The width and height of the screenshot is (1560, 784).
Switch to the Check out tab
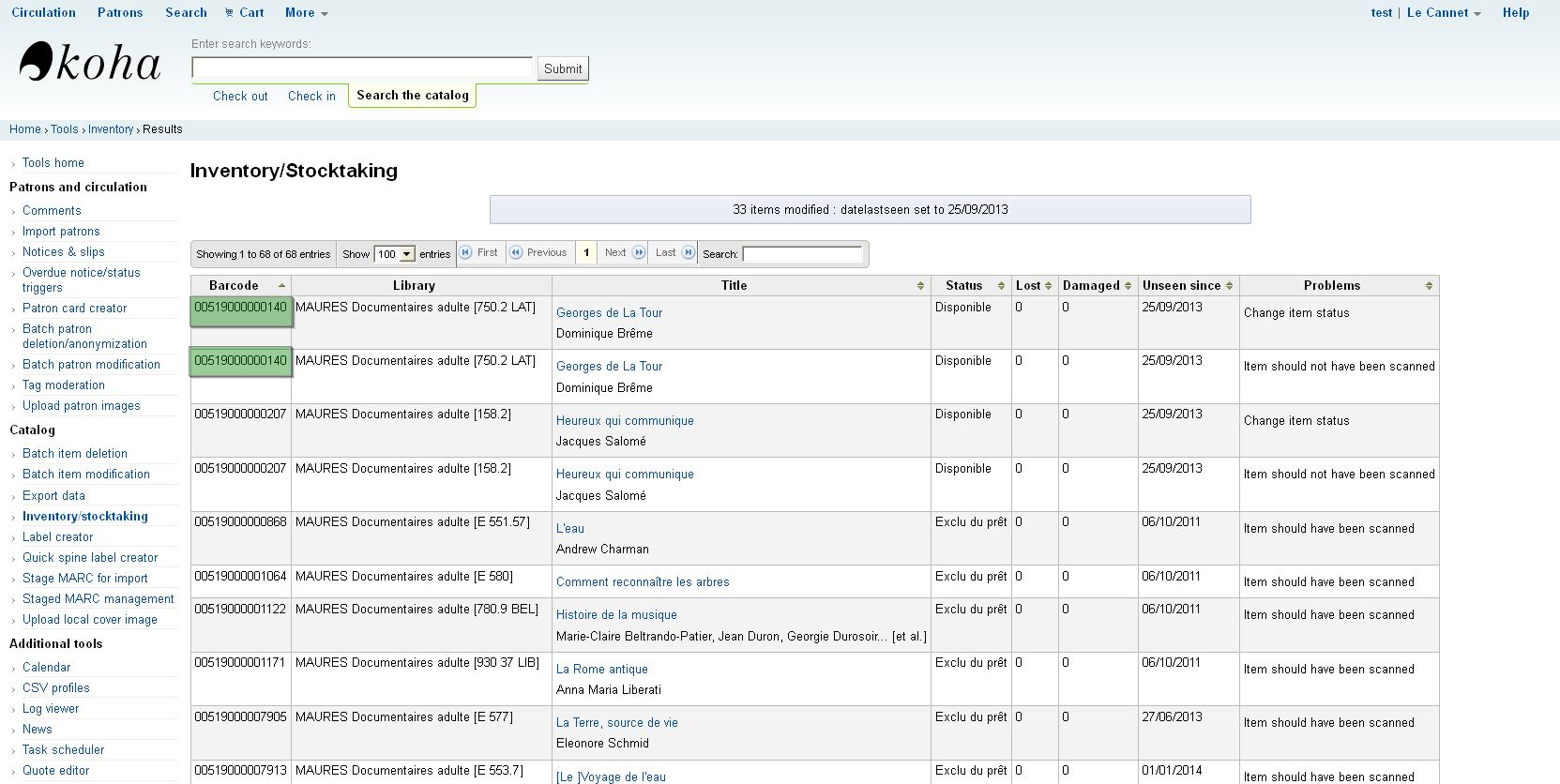240,96
